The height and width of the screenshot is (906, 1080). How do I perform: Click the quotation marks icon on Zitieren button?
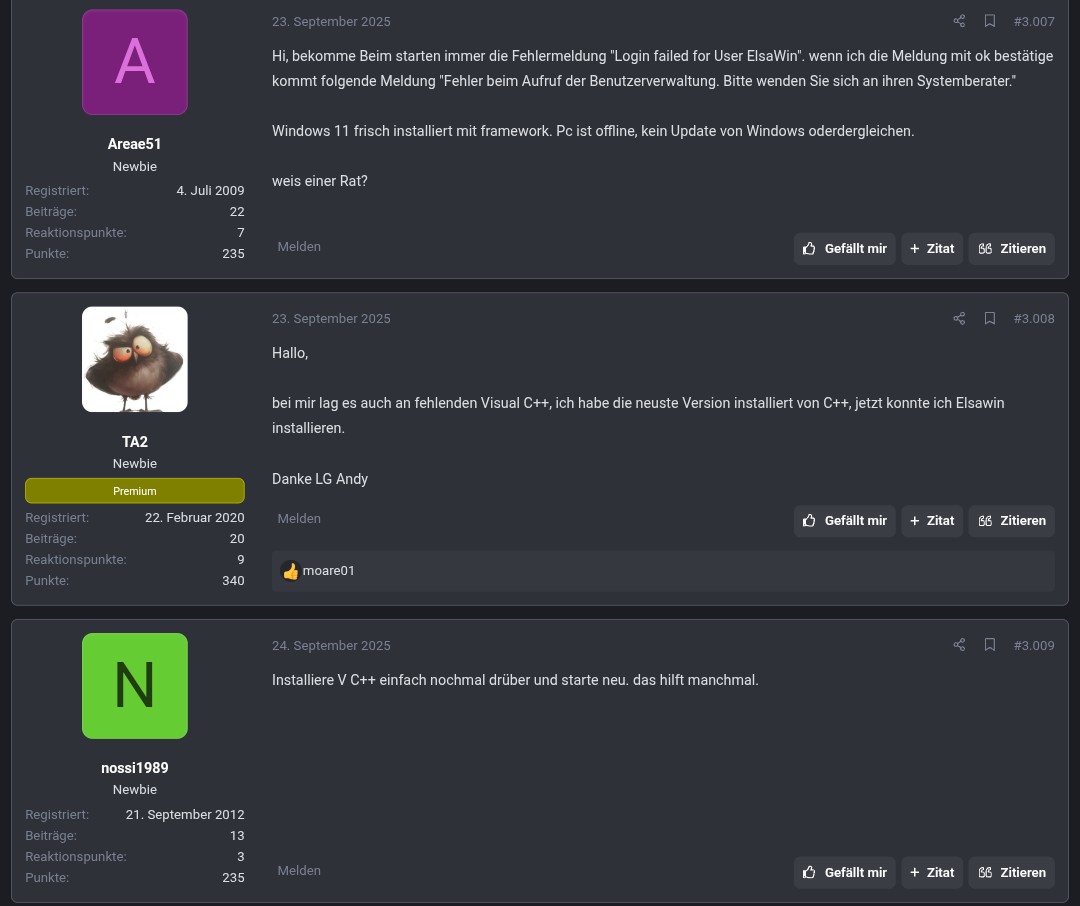tap(985, 248)
